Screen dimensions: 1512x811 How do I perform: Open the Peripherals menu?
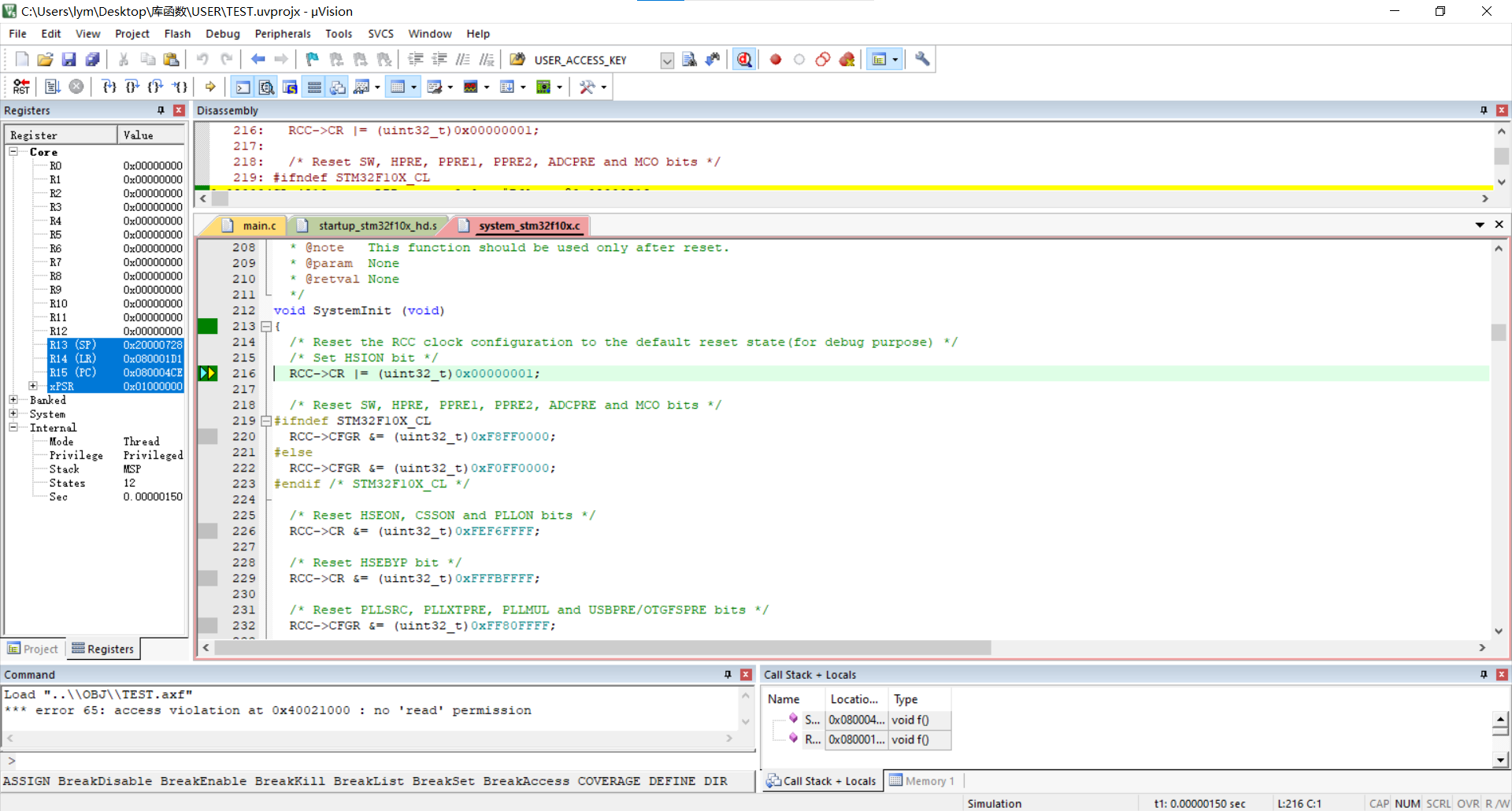[282, 34]
